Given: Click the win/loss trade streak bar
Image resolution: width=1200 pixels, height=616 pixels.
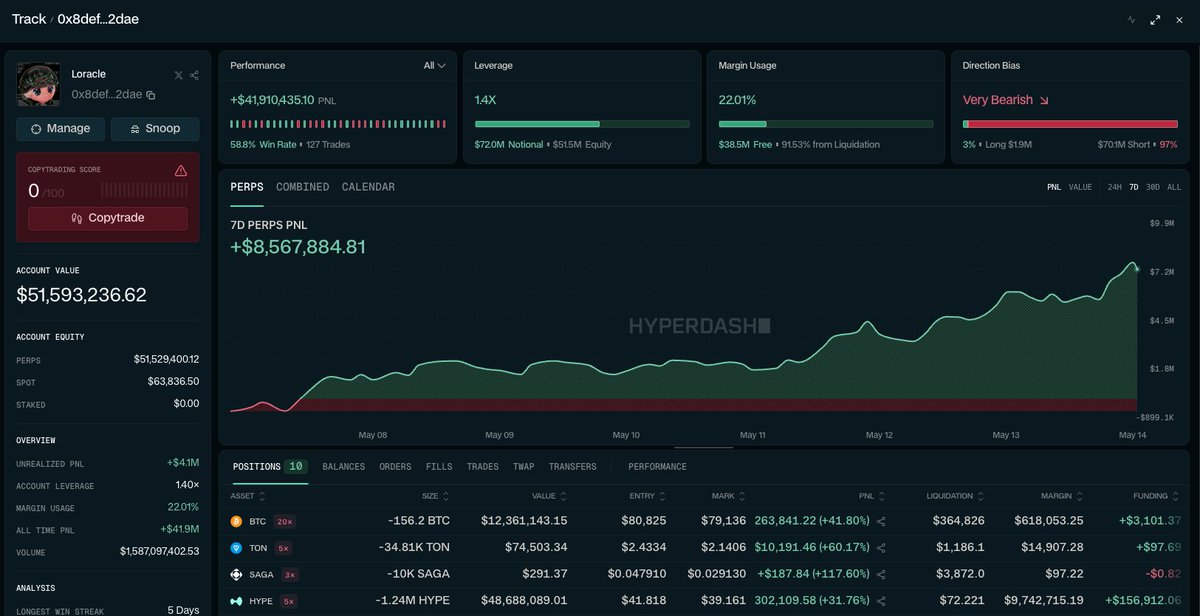Looking at the screenshot, I should point(338,124).
